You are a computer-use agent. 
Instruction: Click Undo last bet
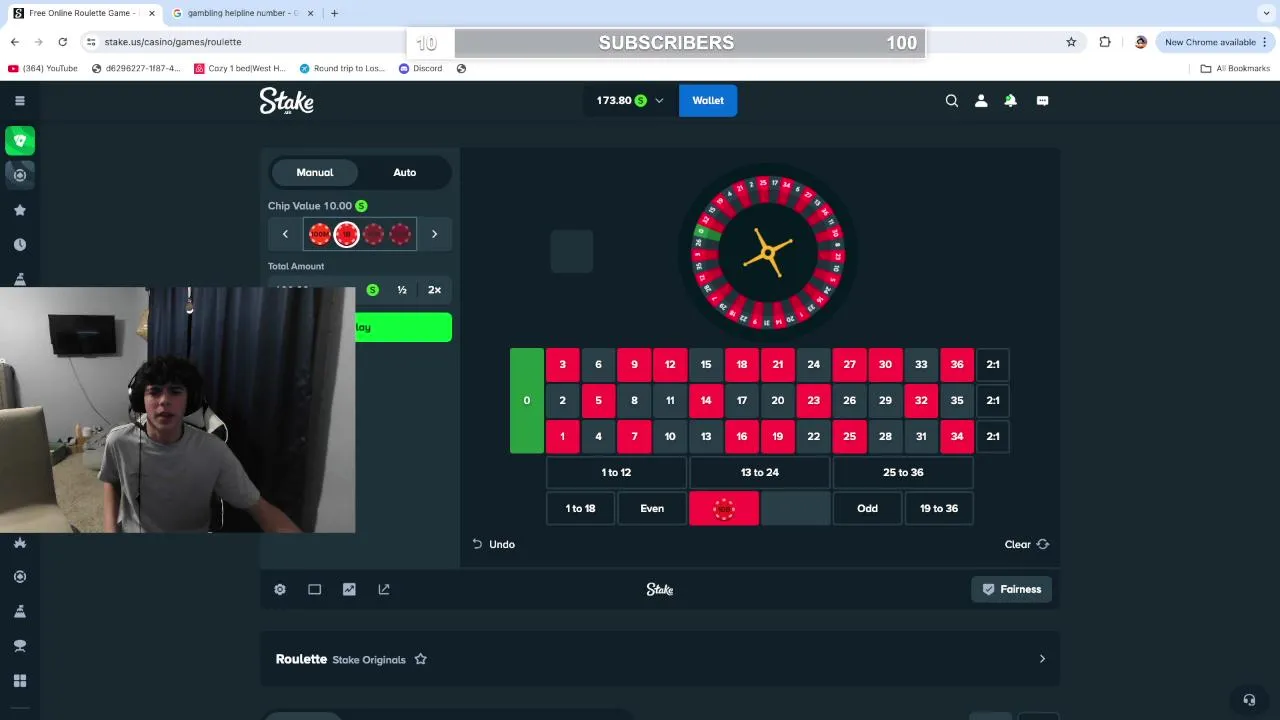[493, 544]
